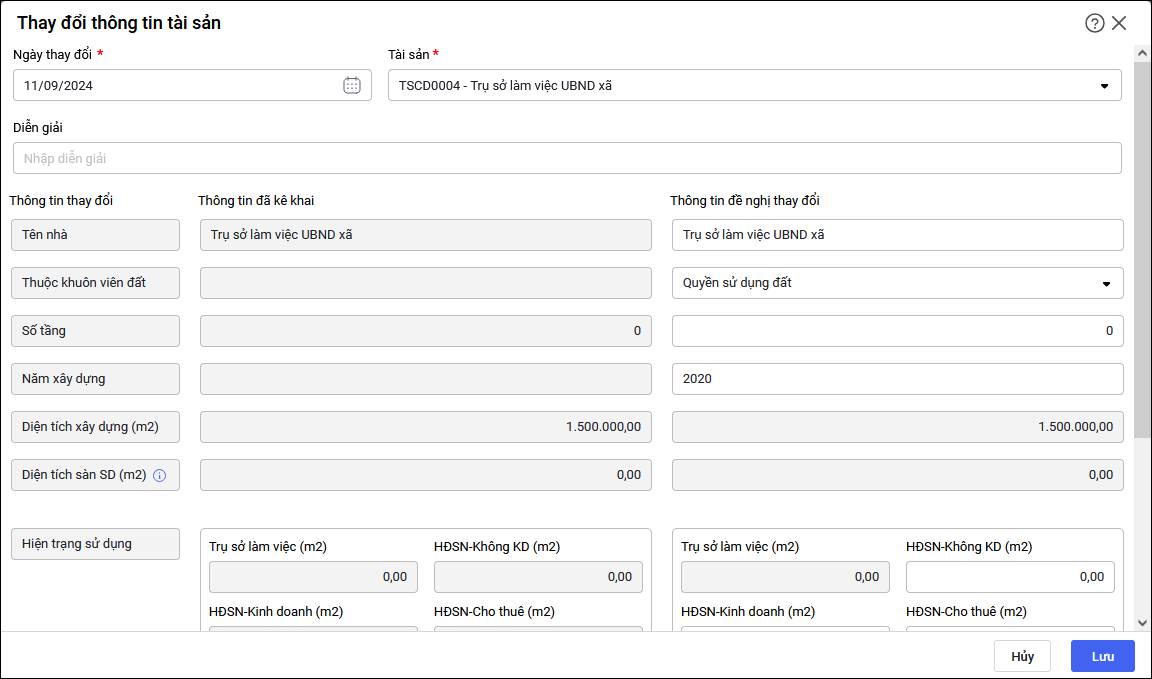
Task: Click the Diện tích xây dựng label
Action: 95,427
